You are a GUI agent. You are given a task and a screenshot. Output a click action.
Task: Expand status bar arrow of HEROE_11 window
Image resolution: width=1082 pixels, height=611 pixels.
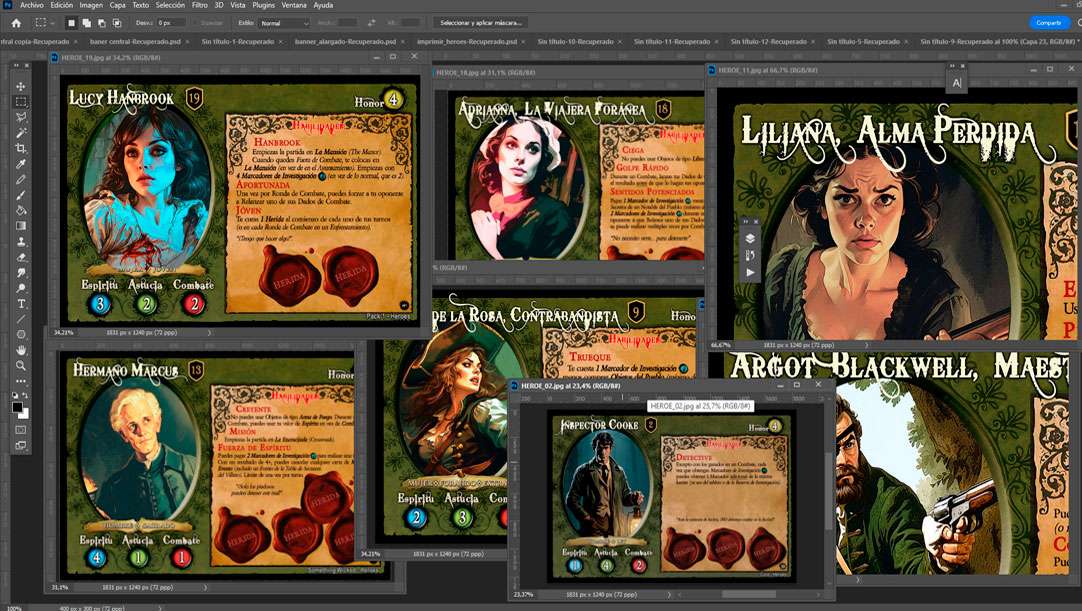pyautogui.click(x=866, y=345)
